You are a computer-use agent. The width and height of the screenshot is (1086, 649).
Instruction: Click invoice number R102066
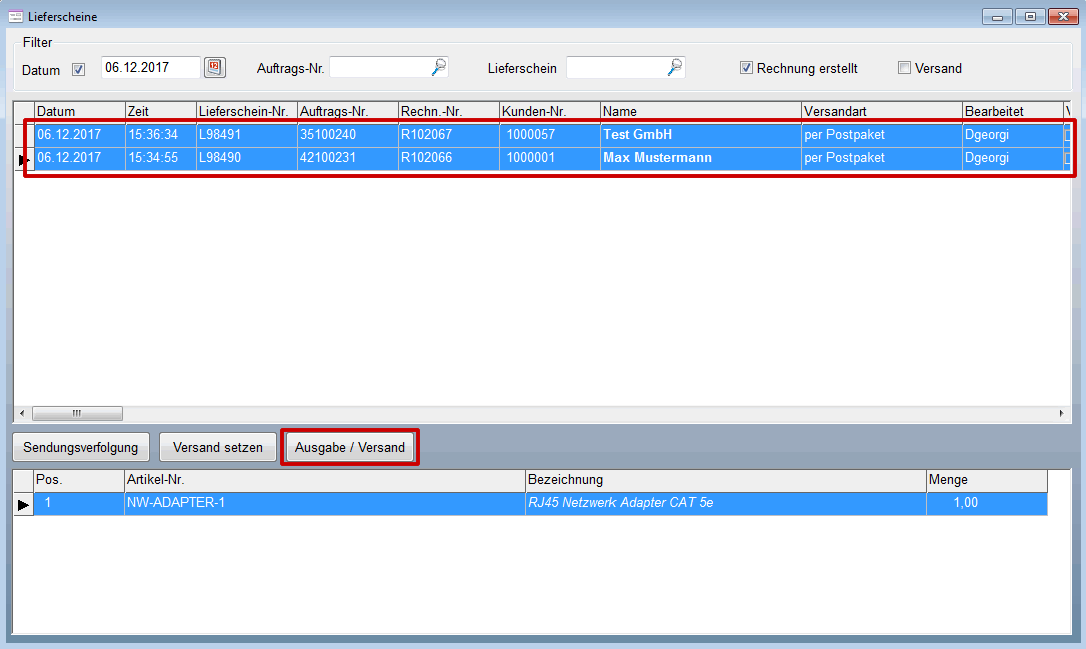tap(449, 158)
